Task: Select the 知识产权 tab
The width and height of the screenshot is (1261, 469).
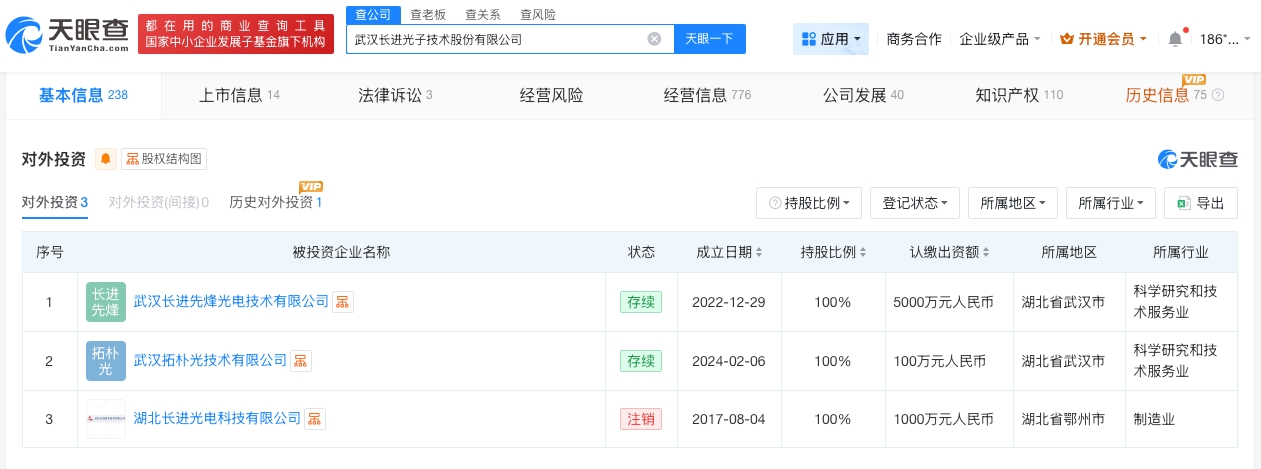Action: point(1019,96)
